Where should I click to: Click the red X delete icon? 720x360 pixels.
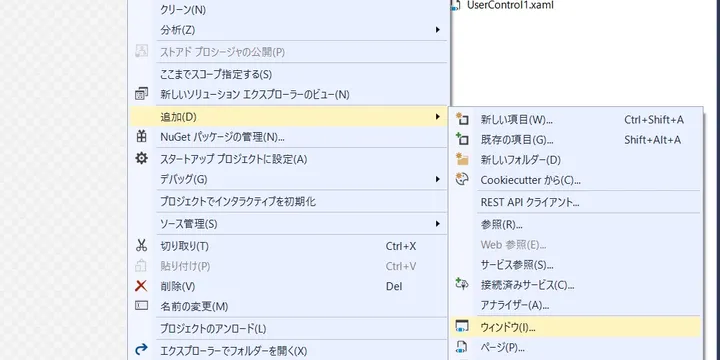point(141,286)
